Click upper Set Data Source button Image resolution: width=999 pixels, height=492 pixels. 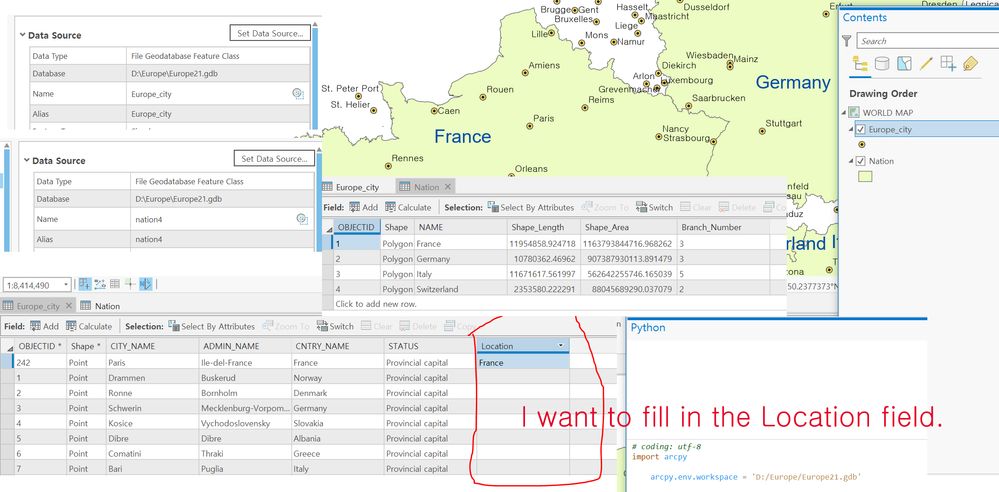click(270, 33)
